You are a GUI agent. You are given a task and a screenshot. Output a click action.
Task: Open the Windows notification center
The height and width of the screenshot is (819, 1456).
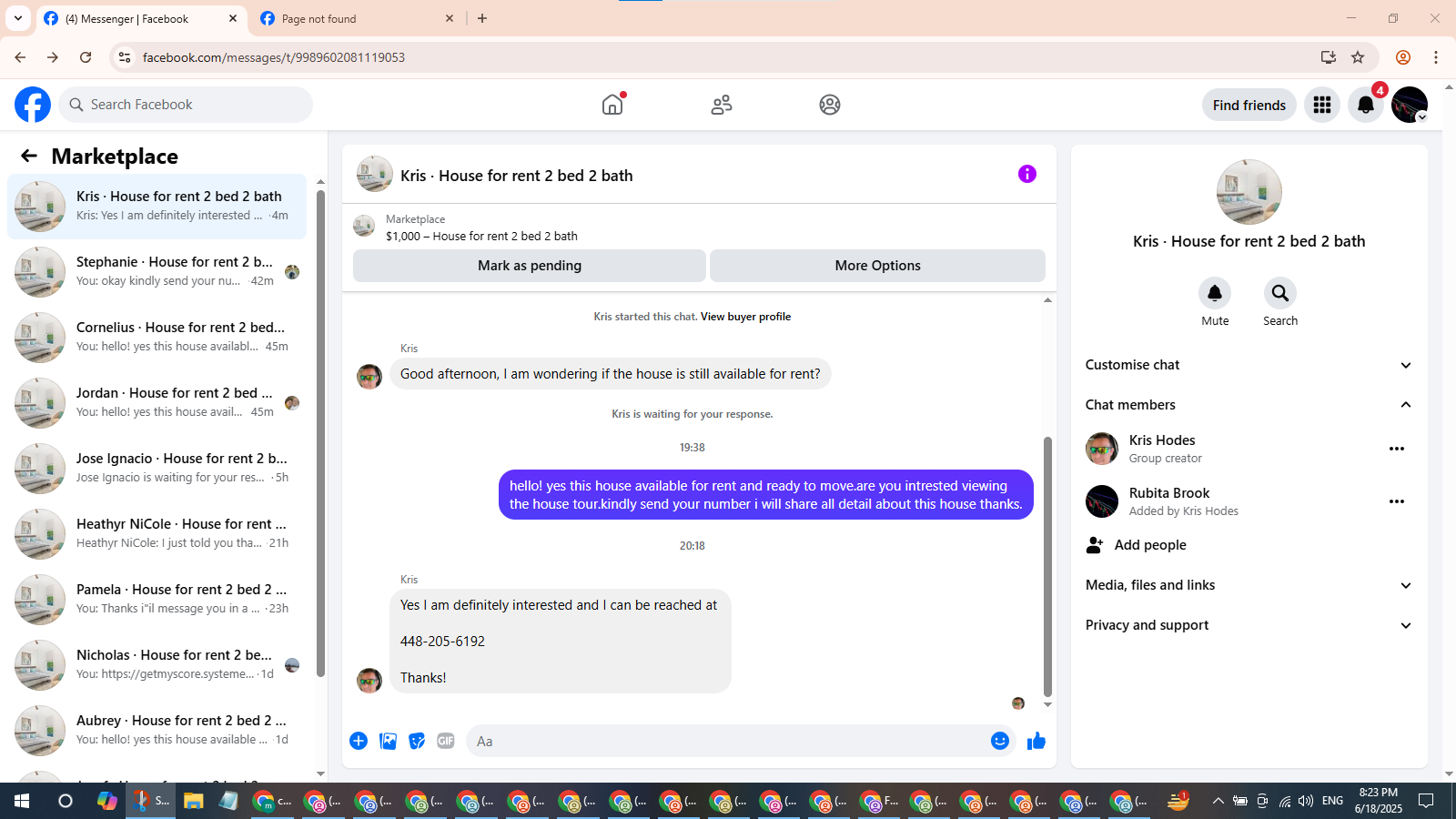coord(1426,801)
